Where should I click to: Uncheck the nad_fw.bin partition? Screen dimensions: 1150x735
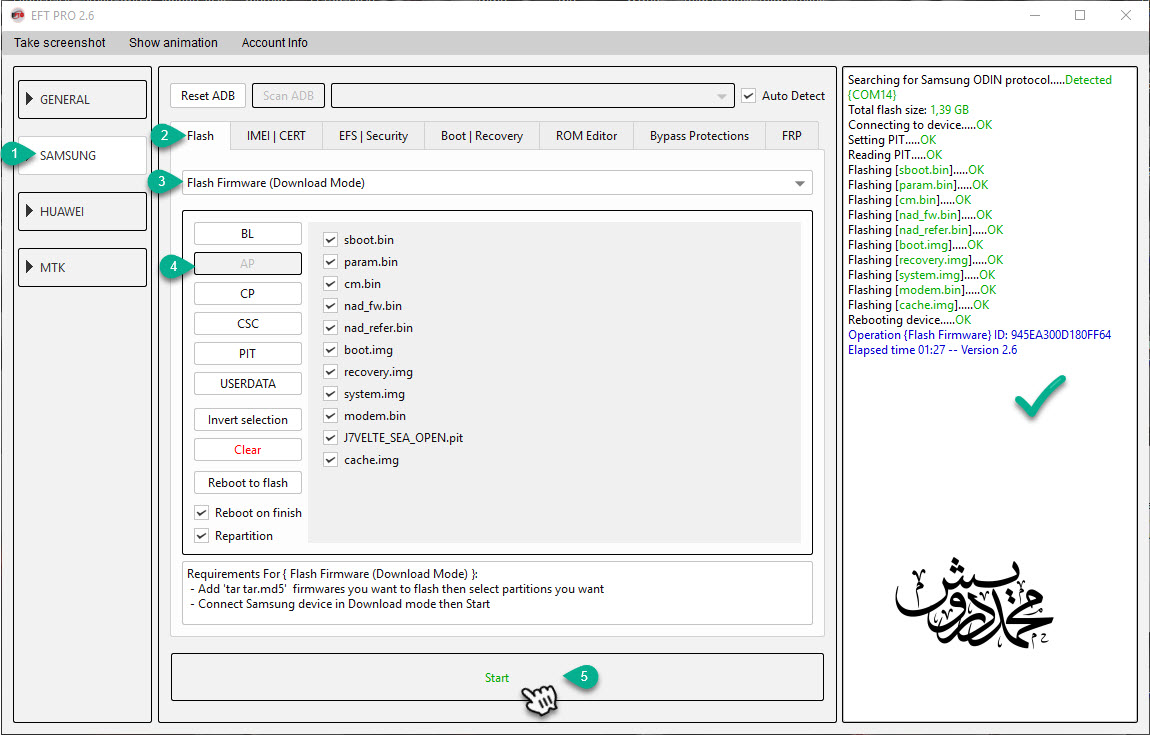[x=330, y=306]
